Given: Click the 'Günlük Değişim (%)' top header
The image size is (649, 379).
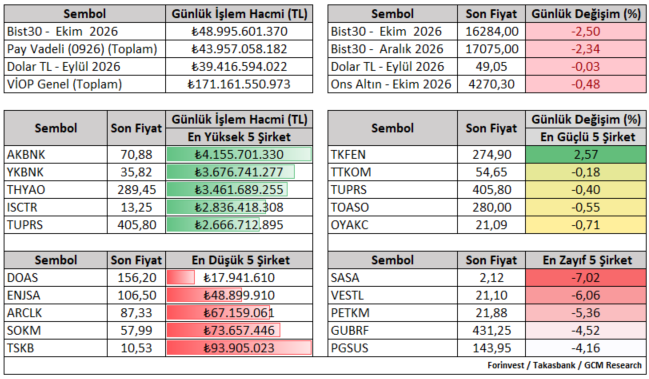Looking at the screenshot, I should (586, 14).
